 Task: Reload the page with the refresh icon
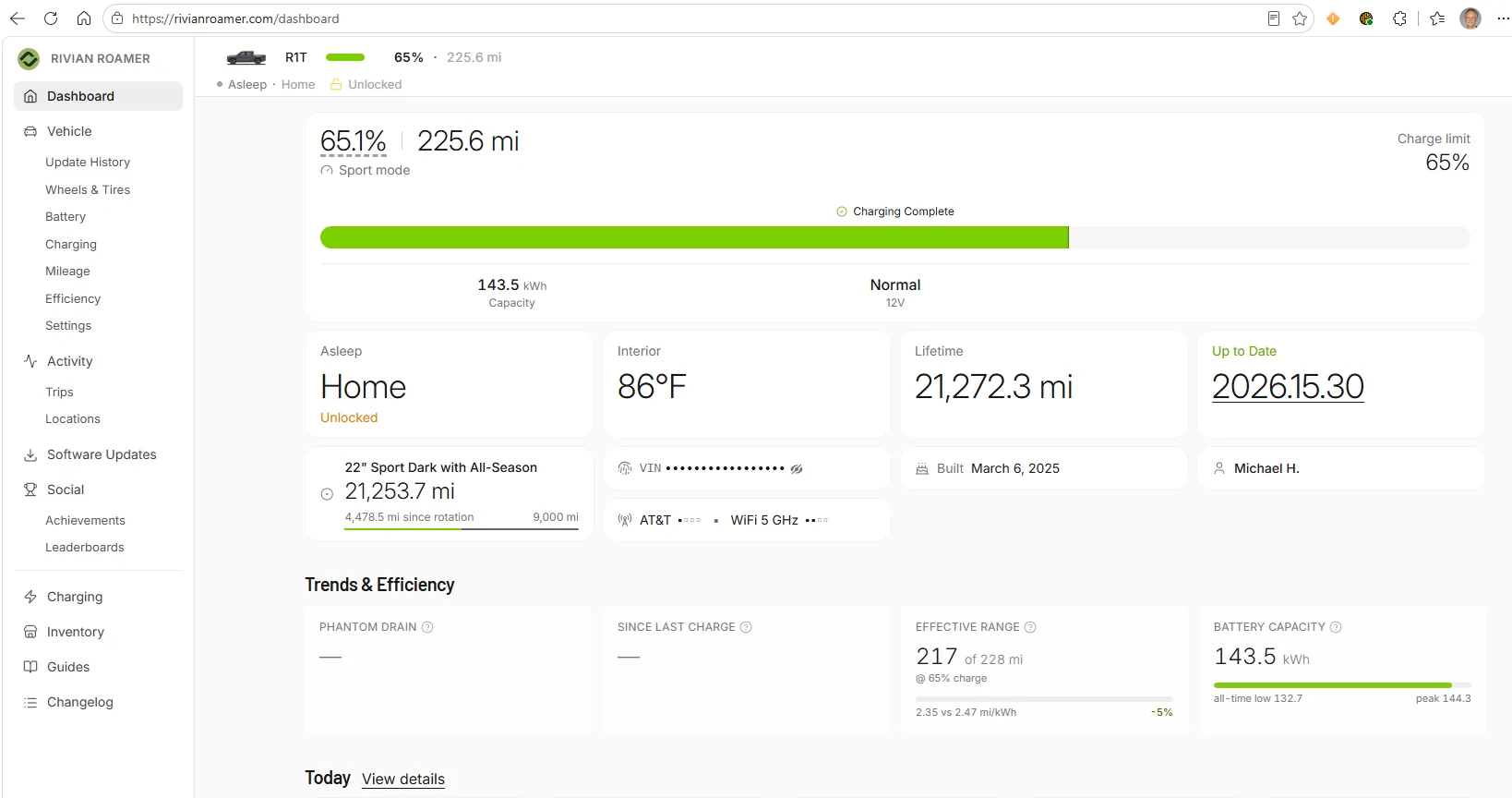pos(51,18)
